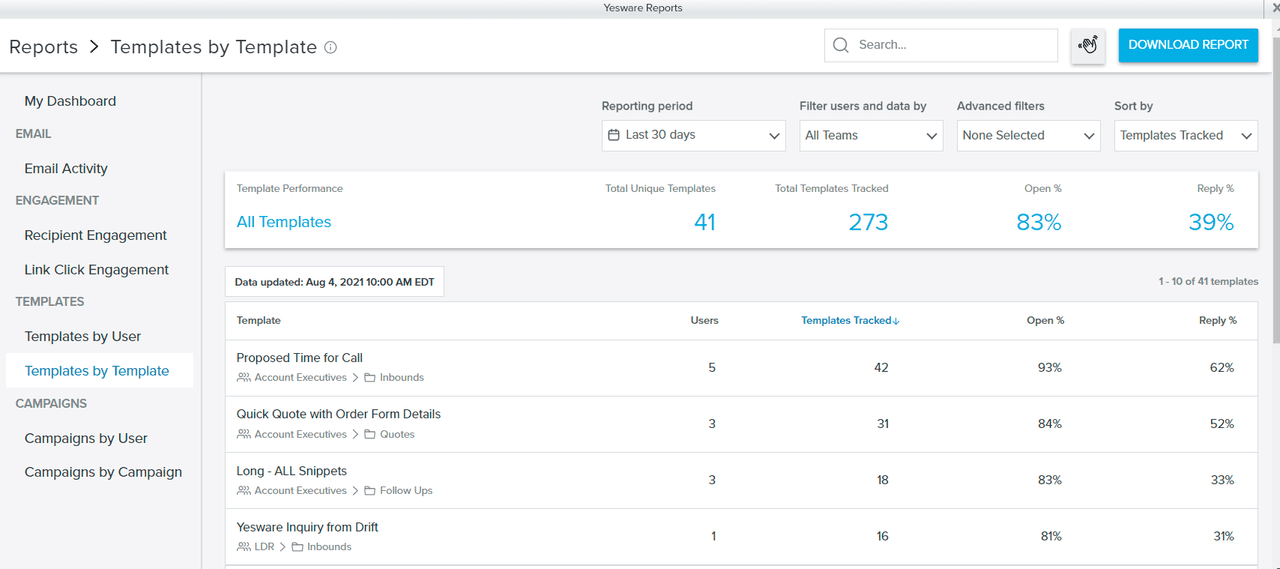Viewport: 1280px width, 569px height.
Task: Click the waving hand icon button
Action: (1088, 45)
